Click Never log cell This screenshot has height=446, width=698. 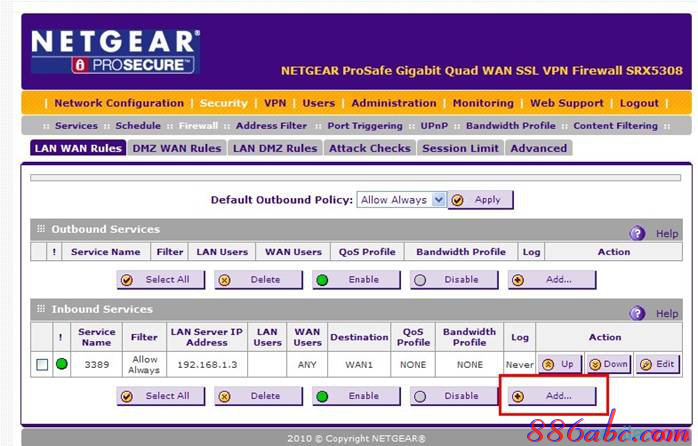point(519,365)
